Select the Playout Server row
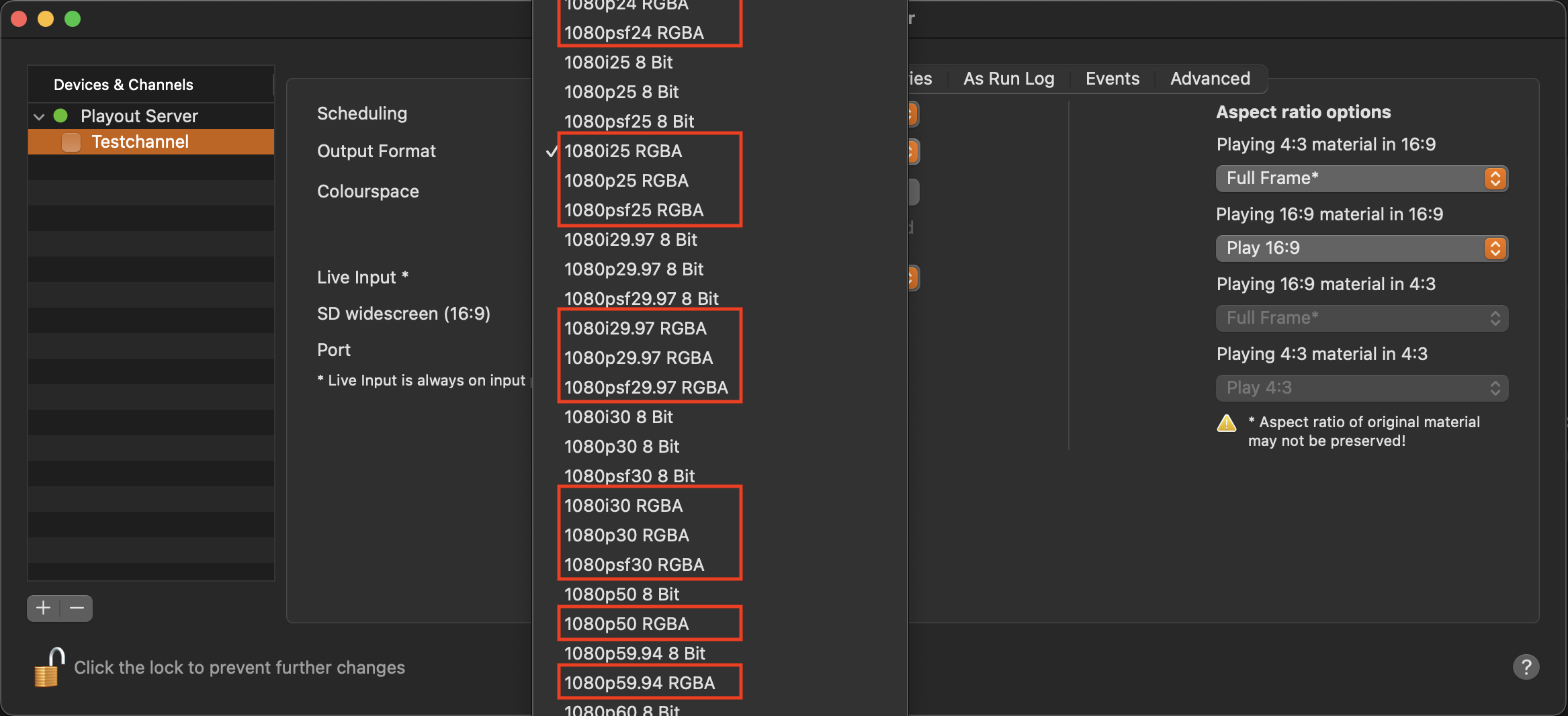The image size is (1568, 716). coord(151,116)
